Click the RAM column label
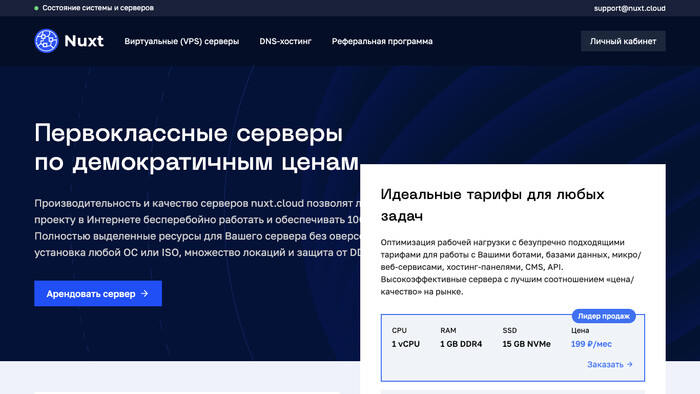The width and height of the screenshot is (700, 394). click(x=448, y=331)
